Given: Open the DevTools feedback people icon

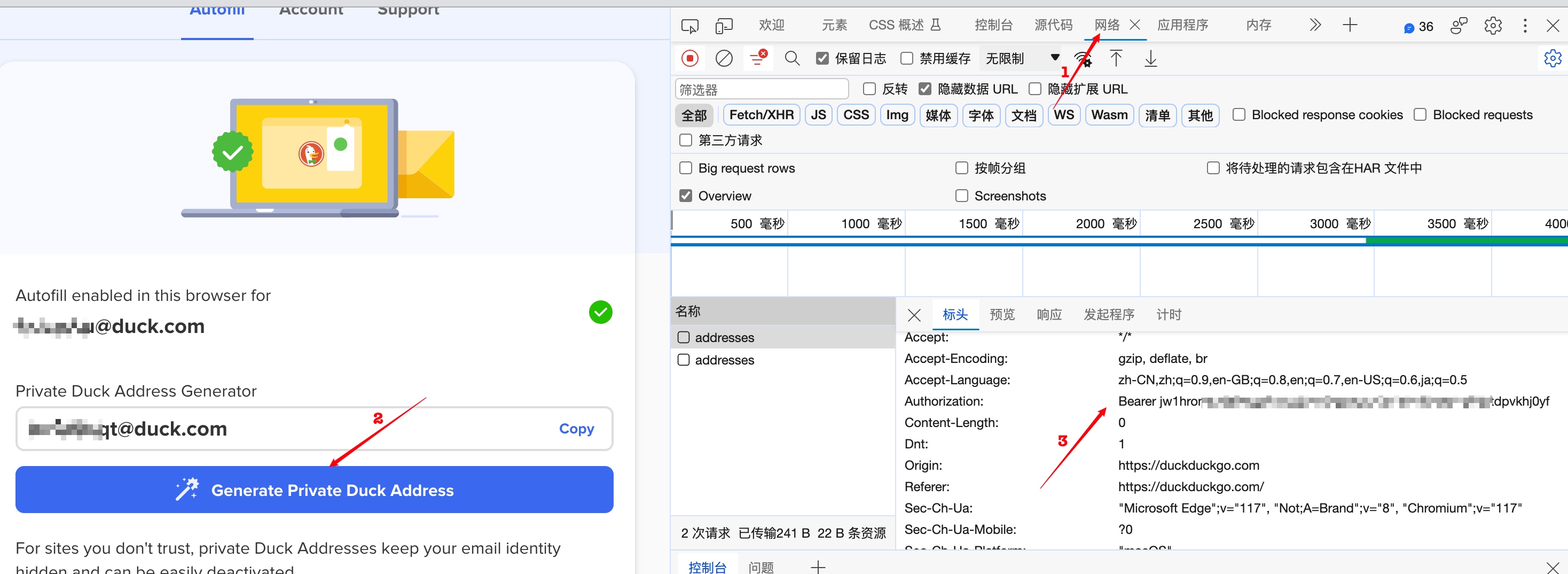Looking at the screenshot, I should 1459,26.
